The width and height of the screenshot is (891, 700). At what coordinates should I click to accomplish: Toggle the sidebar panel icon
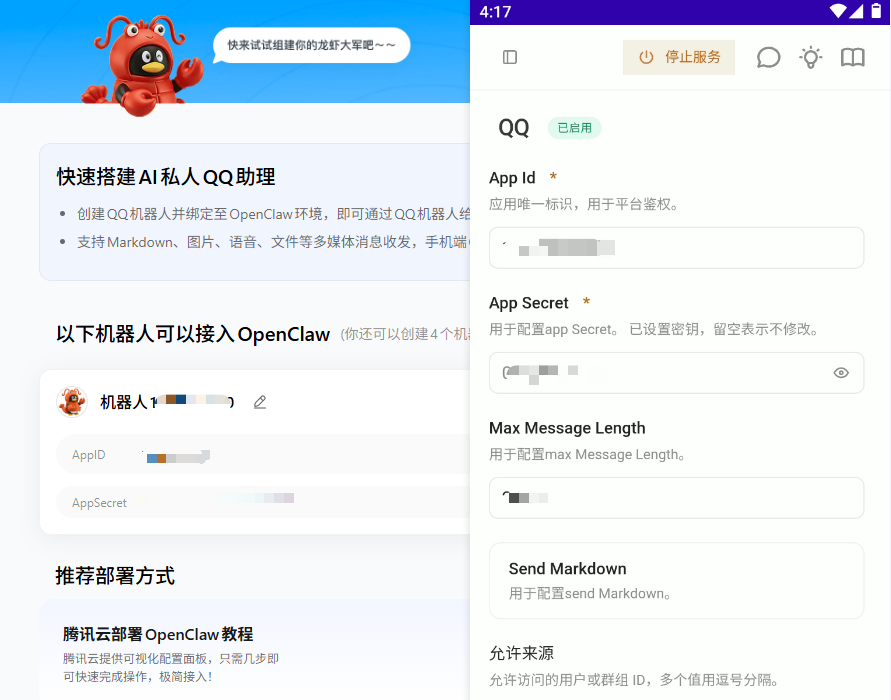coord(510,57)
